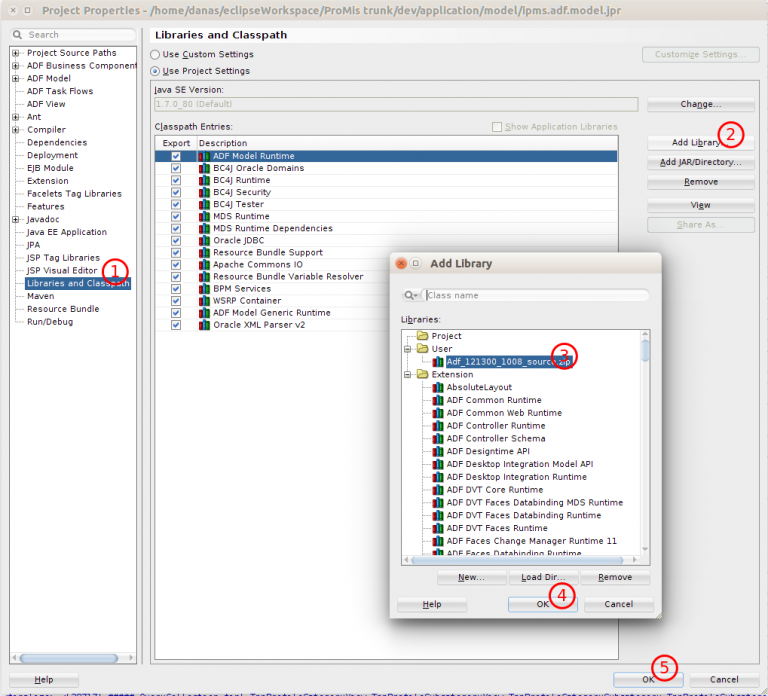Screen dimensions: 768x696
Task: Toggle Export checkbox for Apache Commons IO
Action: [176, 265]
